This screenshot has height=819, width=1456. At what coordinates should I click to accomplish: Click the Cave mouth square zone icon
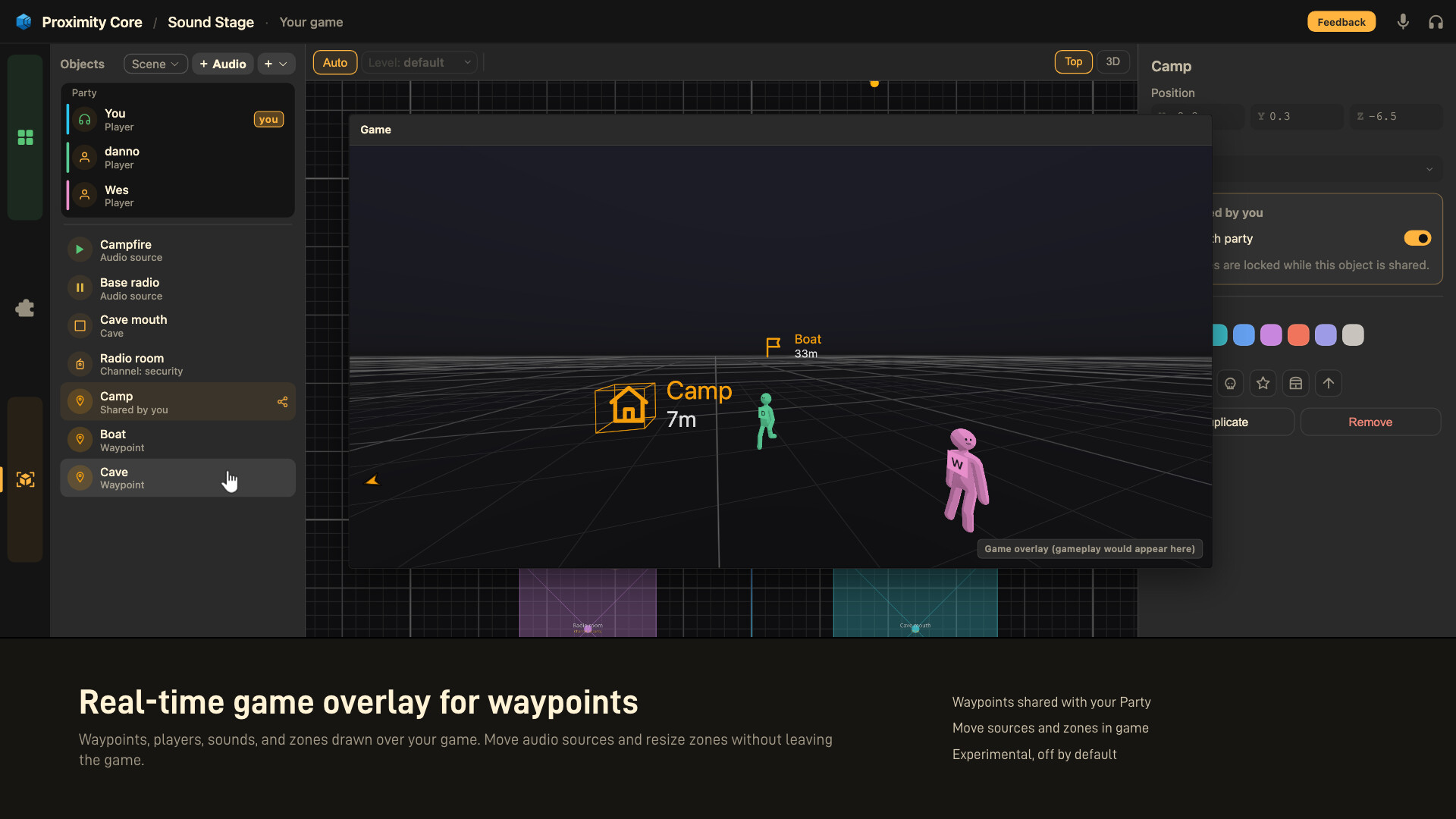point(80,326)
